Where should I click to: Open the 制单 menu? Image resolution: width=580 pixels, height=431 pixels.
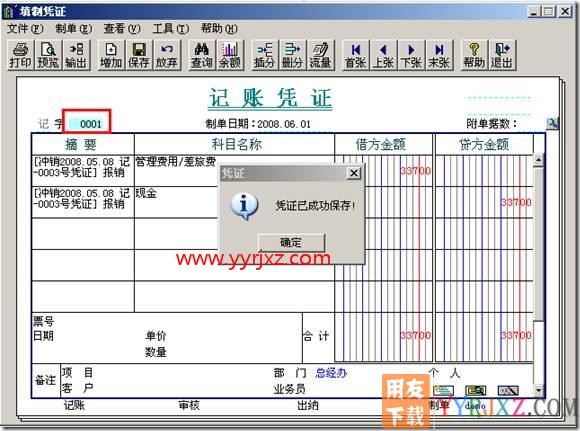pyautogui.click(x=73, y=28)
